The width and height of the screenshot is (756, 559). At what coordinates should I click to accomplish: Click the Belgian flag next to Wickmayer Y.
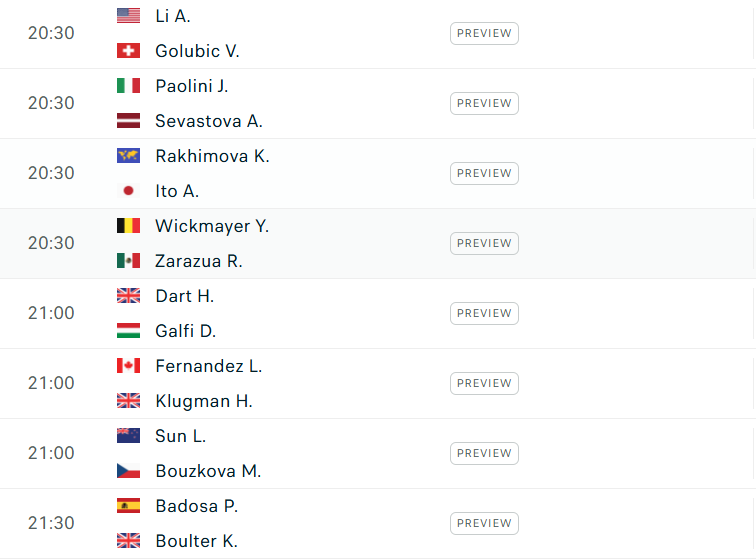click(128, 226)
